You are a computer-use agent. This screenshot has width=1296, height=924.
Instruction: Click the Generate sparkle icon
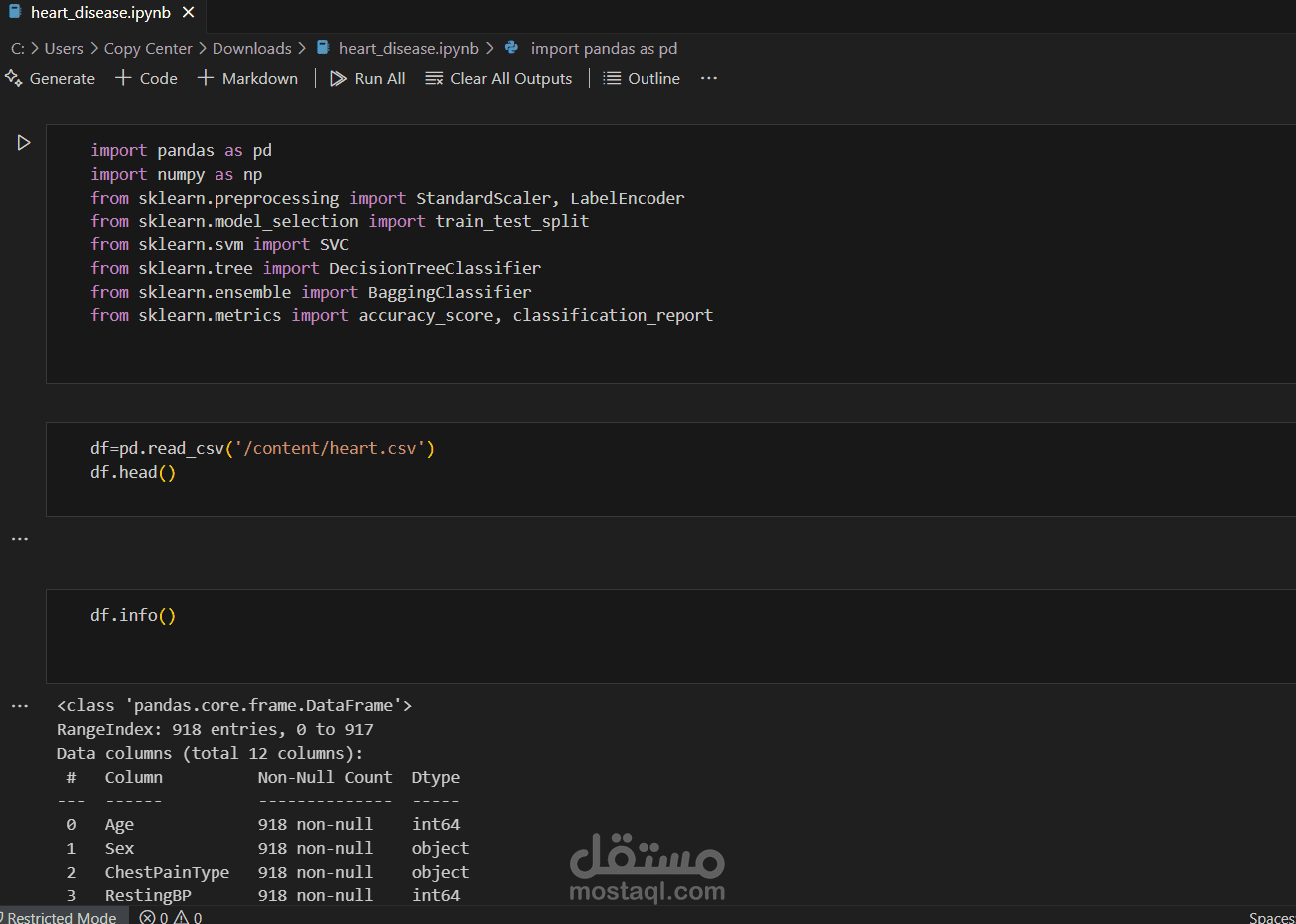tap(14, 78)
